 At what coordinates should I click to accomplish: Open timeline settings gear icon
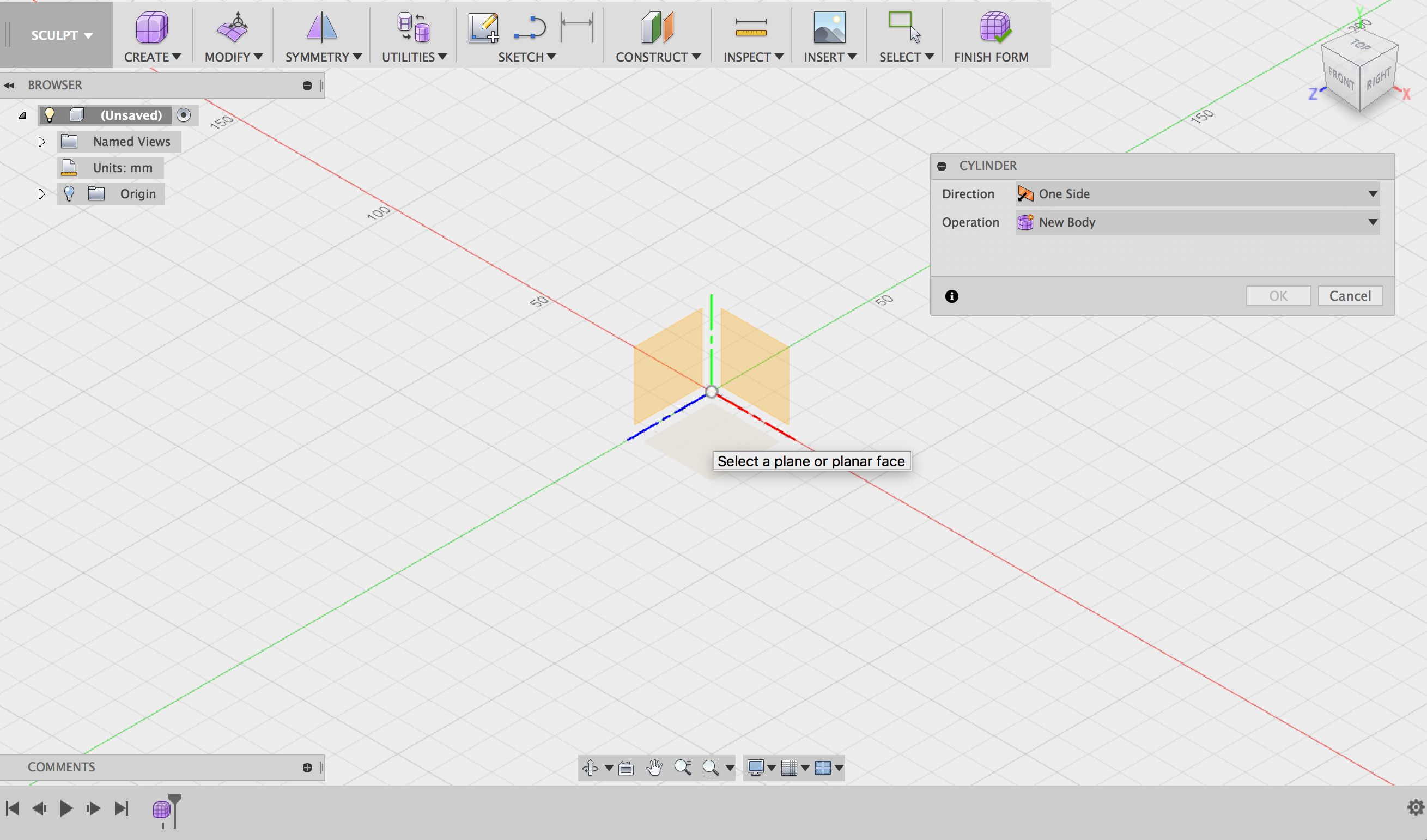[x=1416, y=807]
